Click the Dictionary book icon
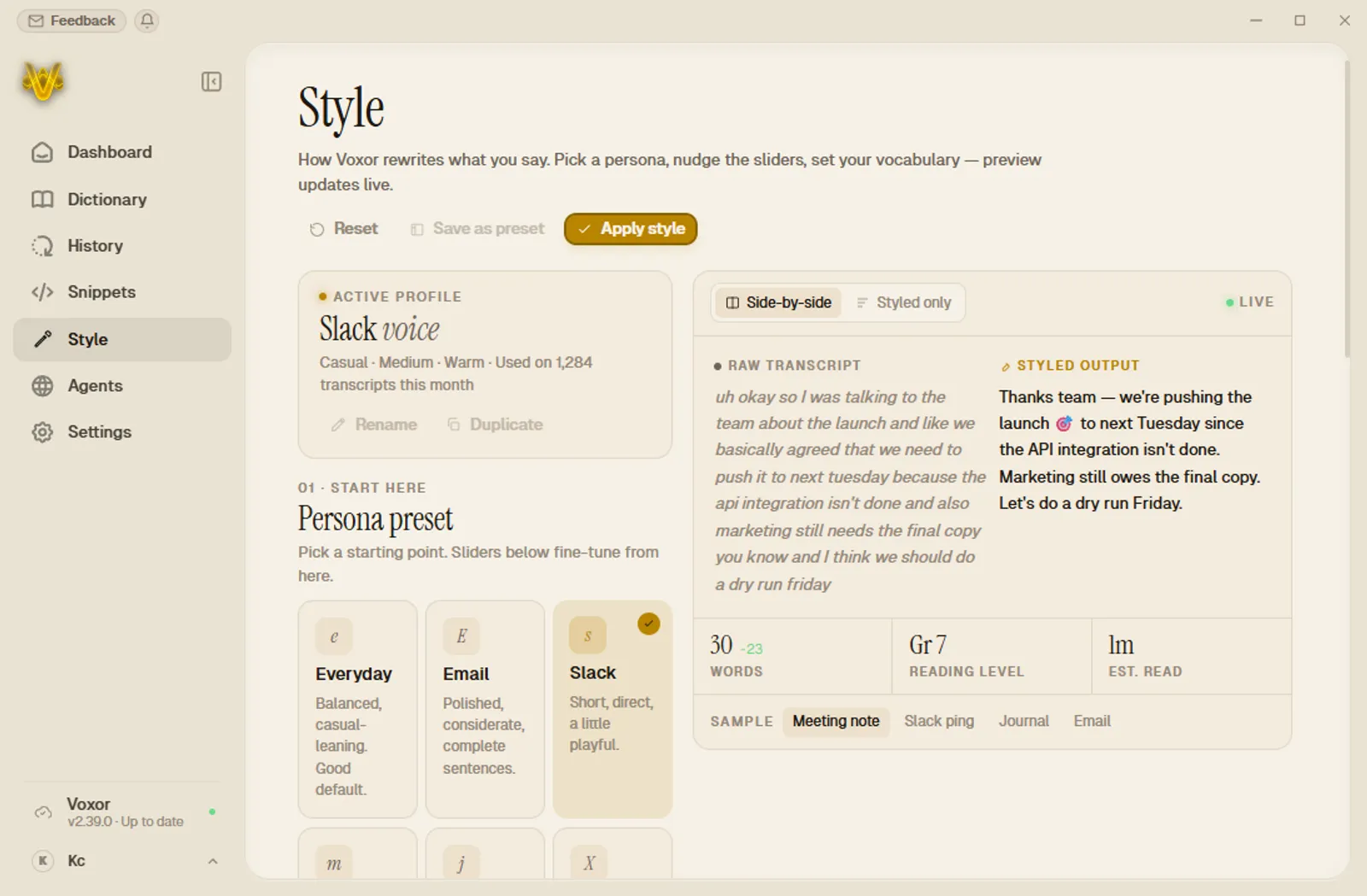Screen dimensions: 1367x896 click(x=42, y=199)
